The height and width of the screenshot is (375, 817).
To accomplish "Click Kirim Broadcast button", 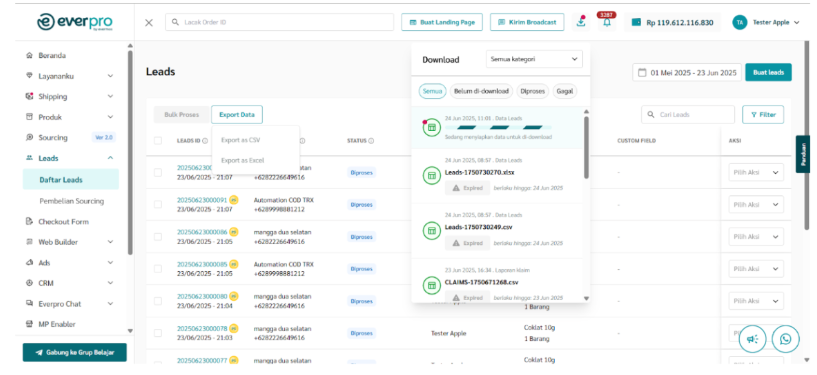I will coord(527,22).
